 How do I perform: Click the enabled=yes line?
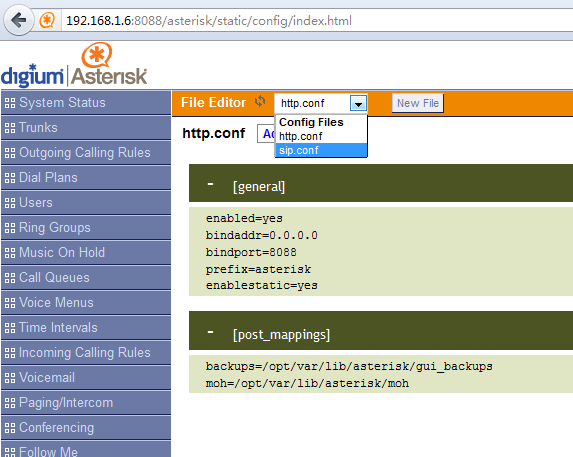tap(244, 218)
